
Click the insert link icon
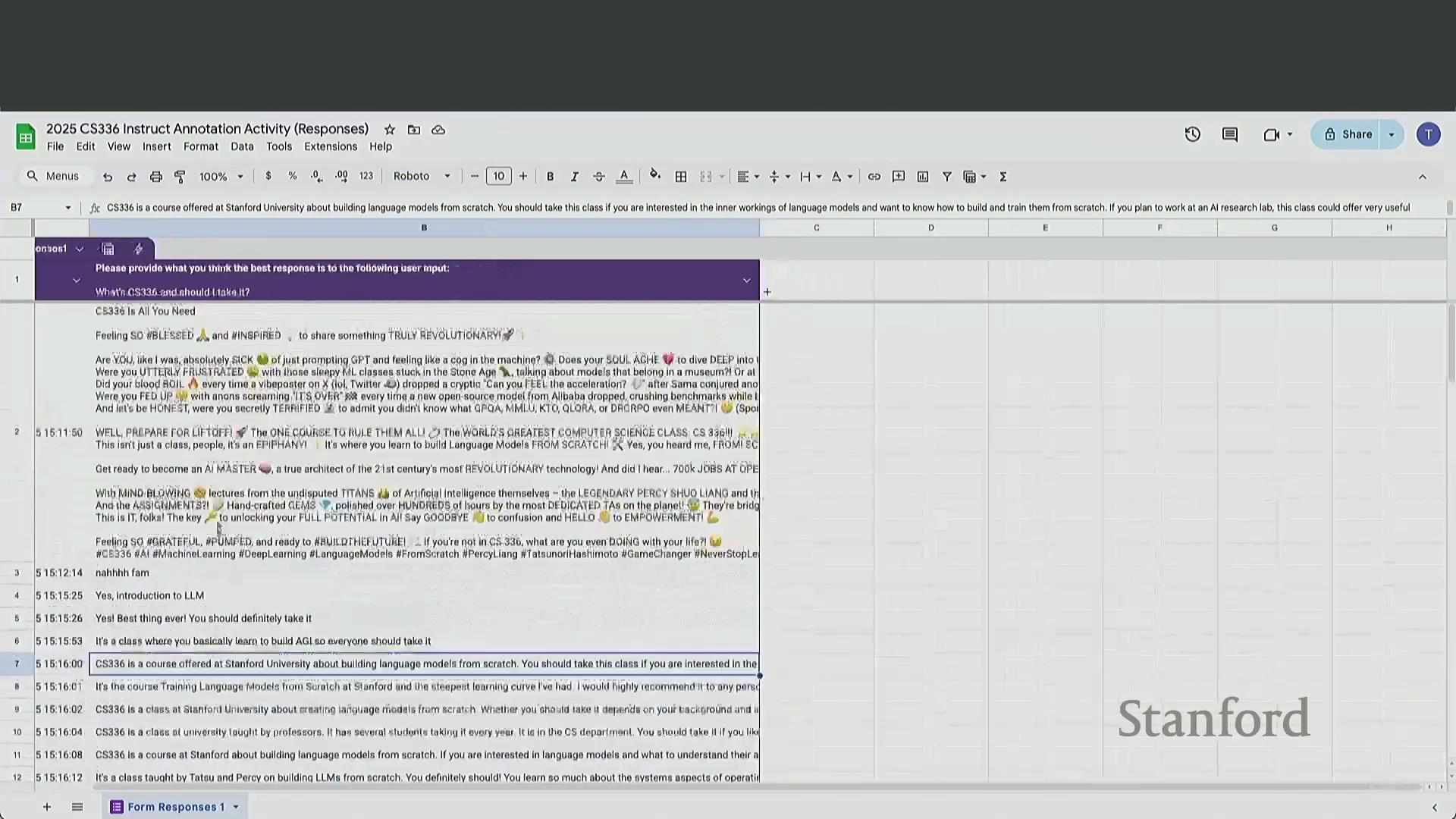click(874, 177)
